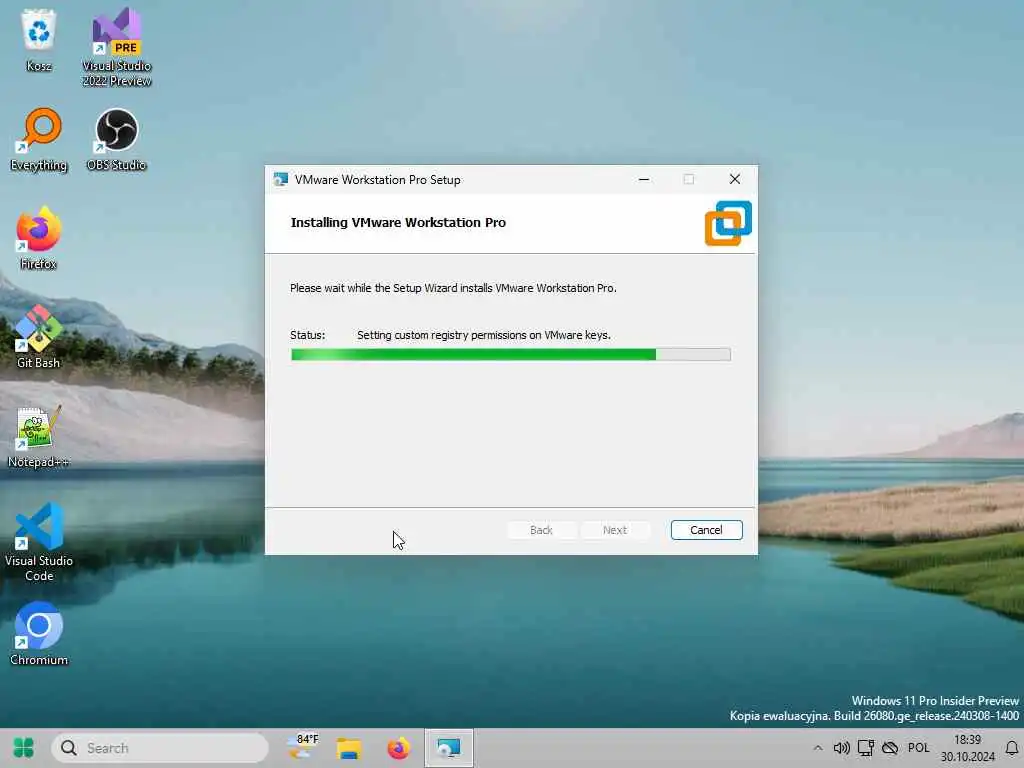
Task: Click the disabled Back button
Action: [541, 530]
